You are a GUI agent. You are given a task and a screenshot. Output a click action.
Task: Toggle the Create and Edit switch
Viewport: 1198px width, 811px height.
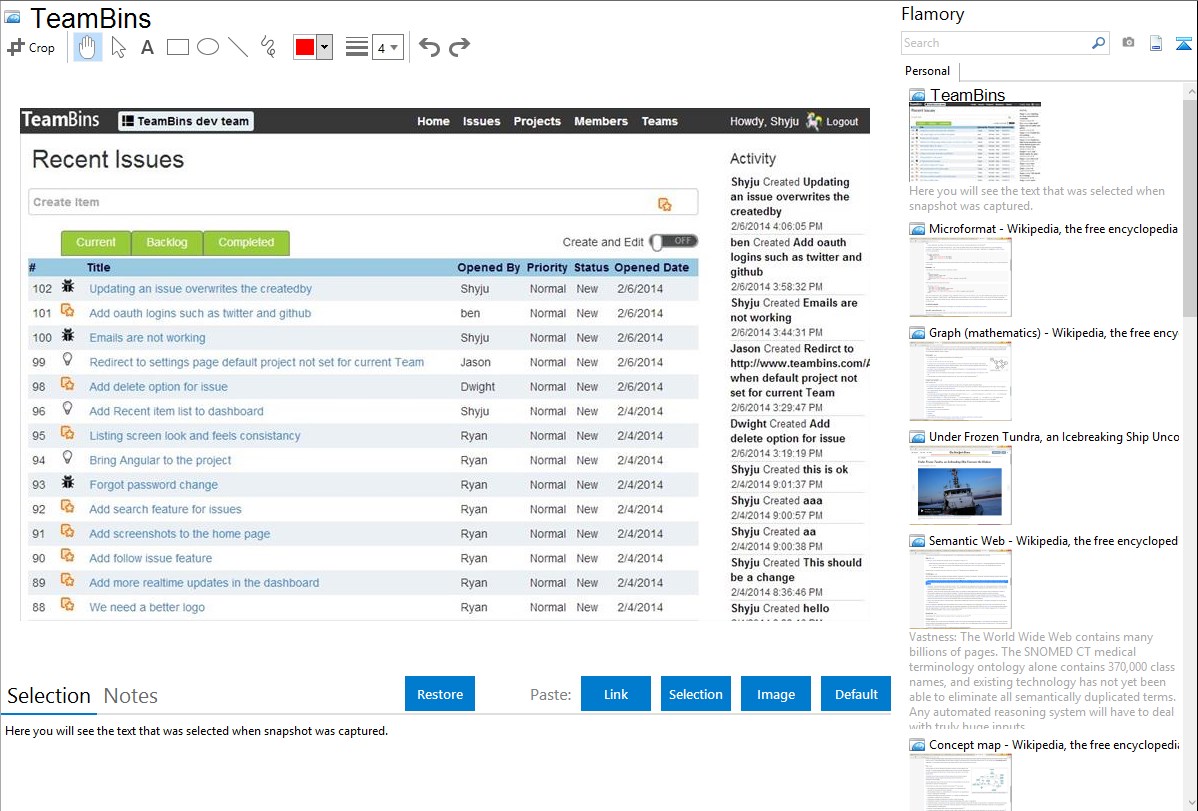point(674,241)
